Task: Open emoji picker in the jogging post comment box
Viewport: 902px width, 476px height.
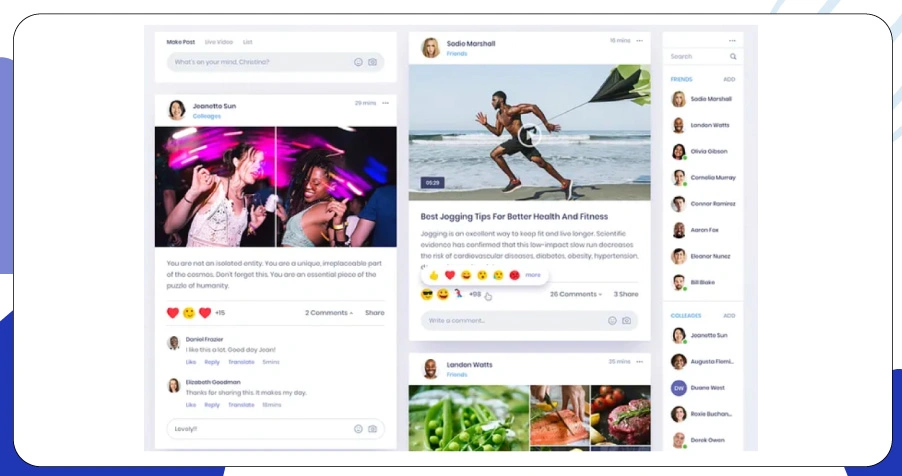Action: click(613, 321)
